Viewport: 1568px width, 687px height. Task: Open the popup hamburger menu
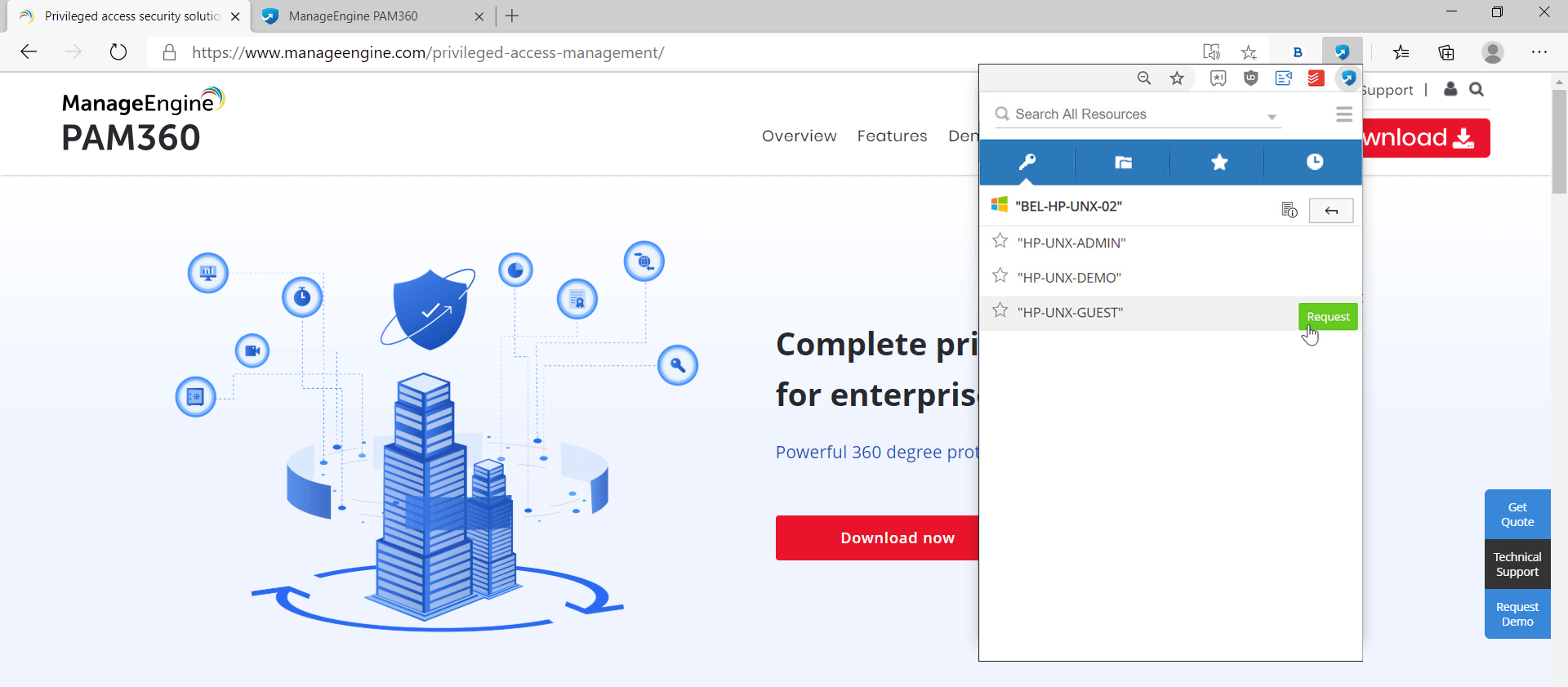1344,114
